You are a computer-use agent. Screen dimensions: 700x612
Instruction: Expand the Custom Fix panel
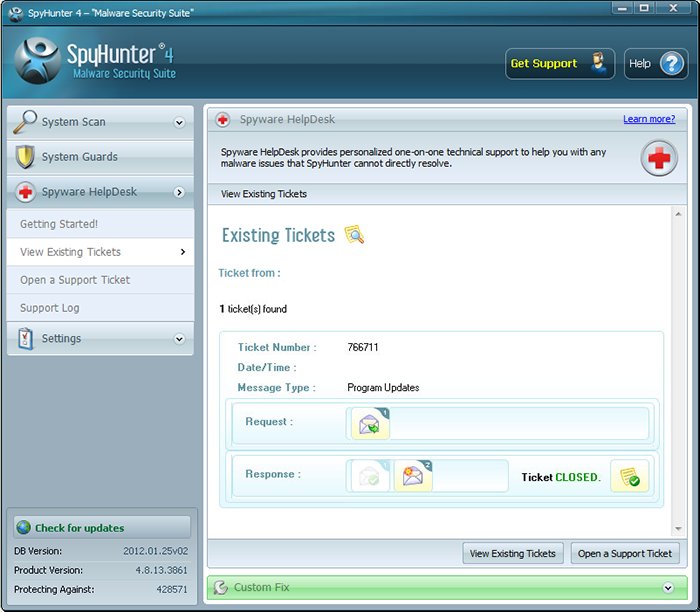pos(667,587)
